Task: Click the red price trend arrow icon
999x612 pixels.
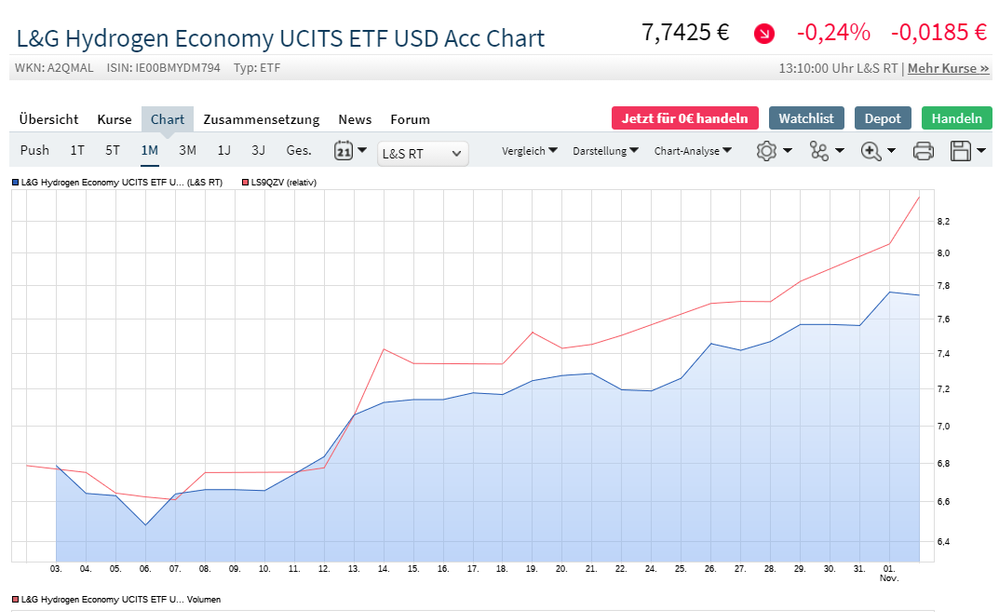Action: click(x=764, y=33)
